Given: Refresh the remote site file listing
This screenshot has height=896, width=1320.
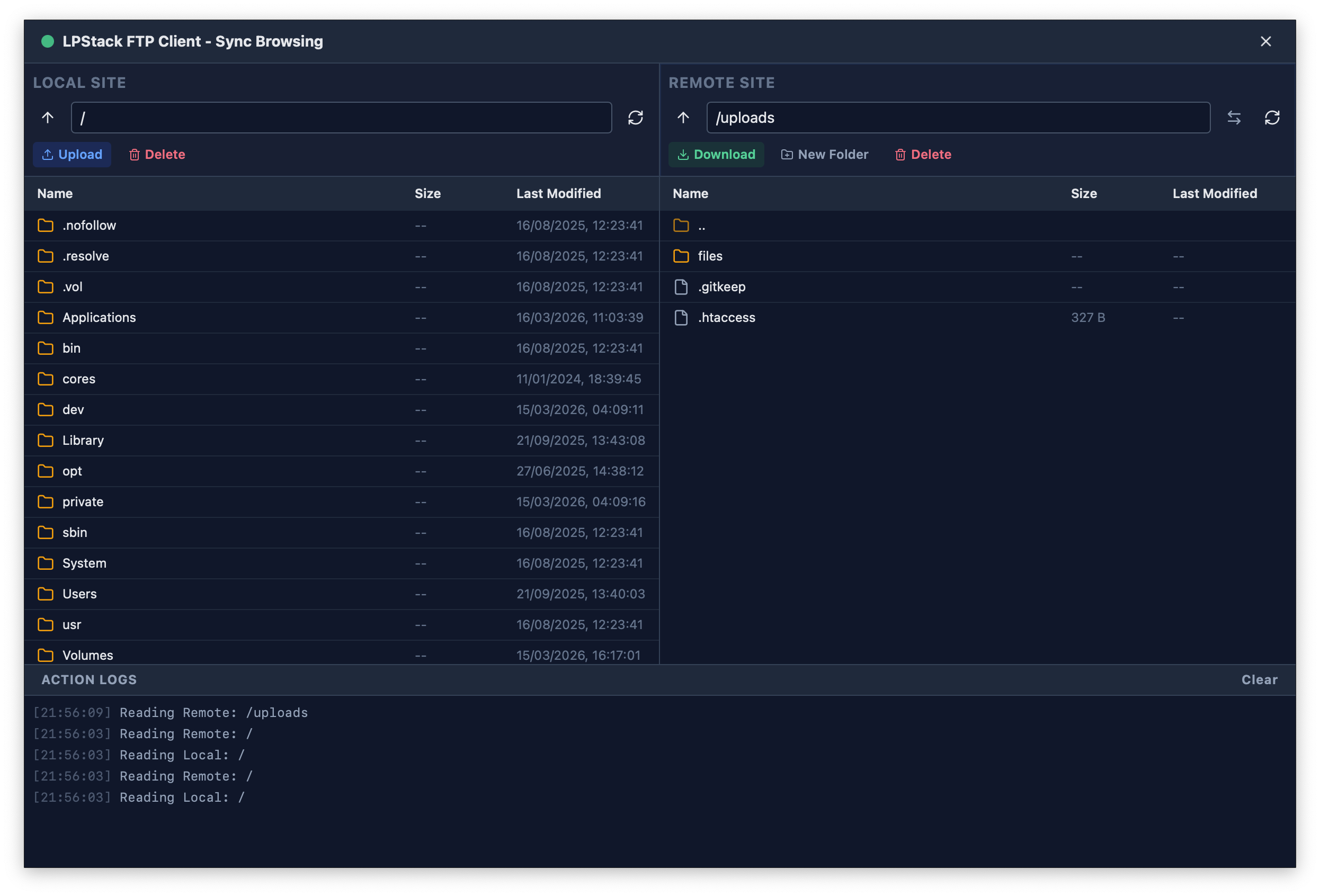Looking at the screenshot, I should coord(1272,118).
